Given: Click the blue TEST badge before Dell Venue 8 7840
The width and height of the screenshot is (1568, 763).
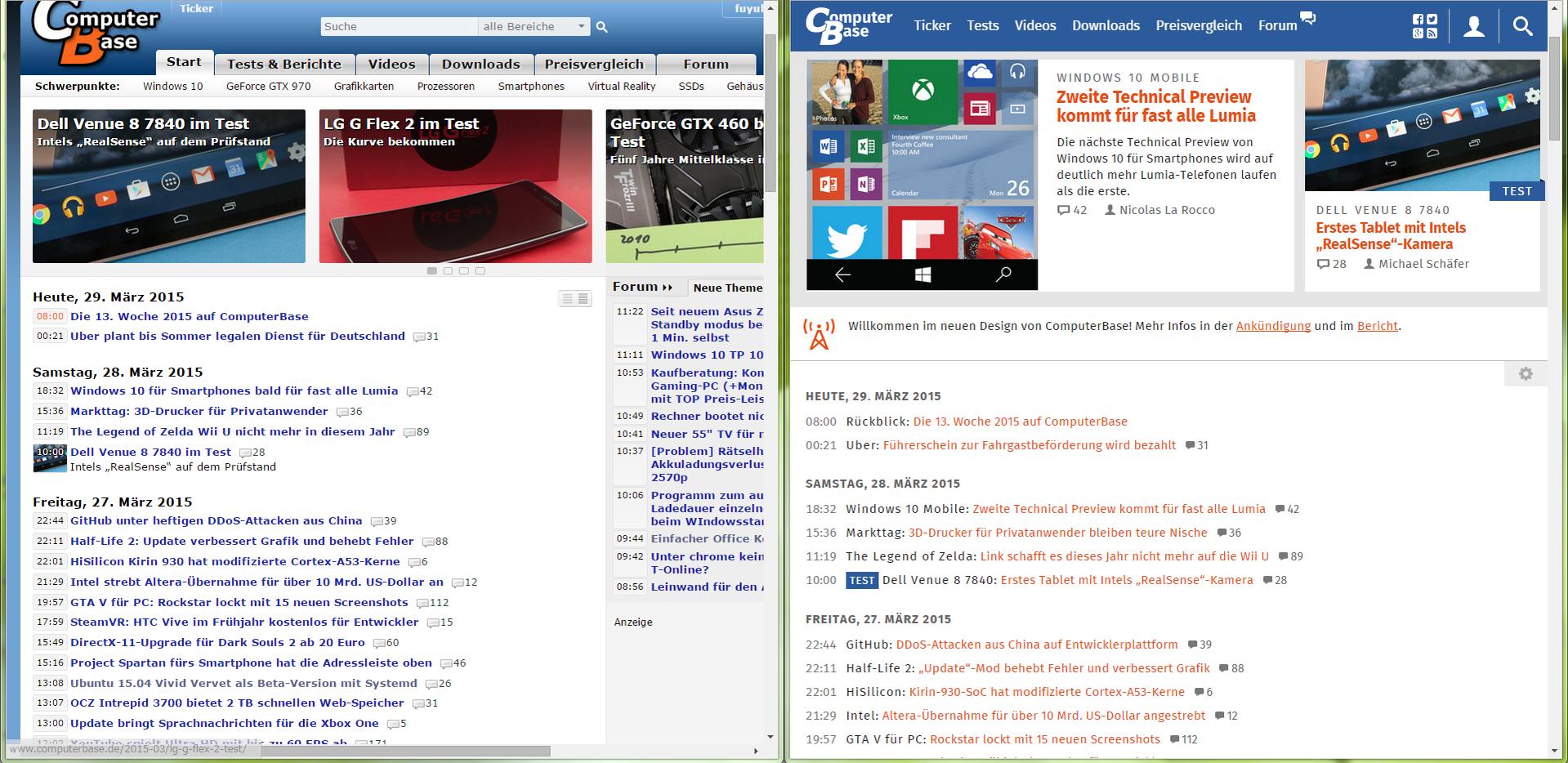Looking at the screenshot, I should tap(862, 580).
